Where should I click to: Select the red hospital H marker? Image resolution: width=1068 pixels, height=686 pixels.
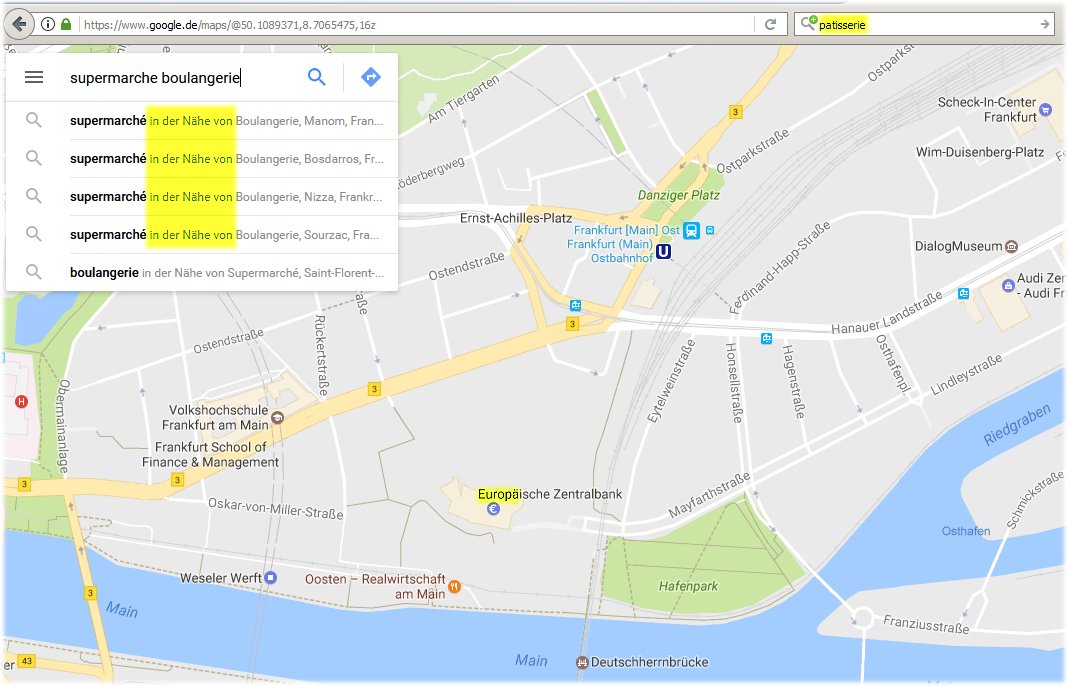[x=21, y=401]
